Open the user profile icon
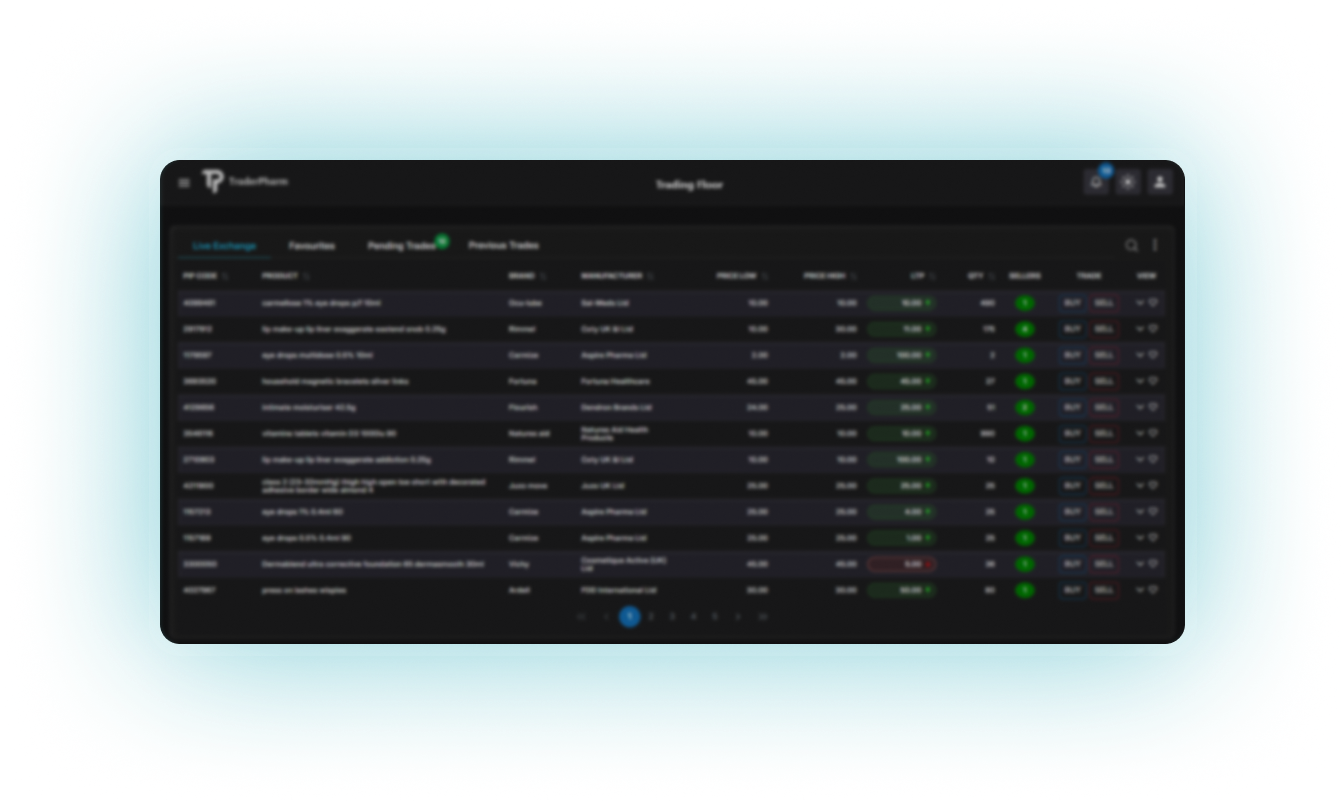The height and width of the screenshot is (804, 1344). (x=1159, y=182)
